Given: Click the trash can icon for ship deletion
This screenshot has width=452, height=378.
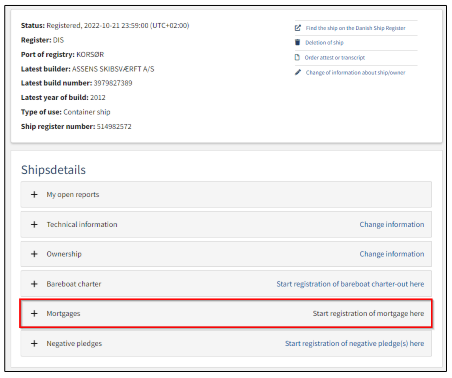Looking at the screenshot, I should [297, 42].
